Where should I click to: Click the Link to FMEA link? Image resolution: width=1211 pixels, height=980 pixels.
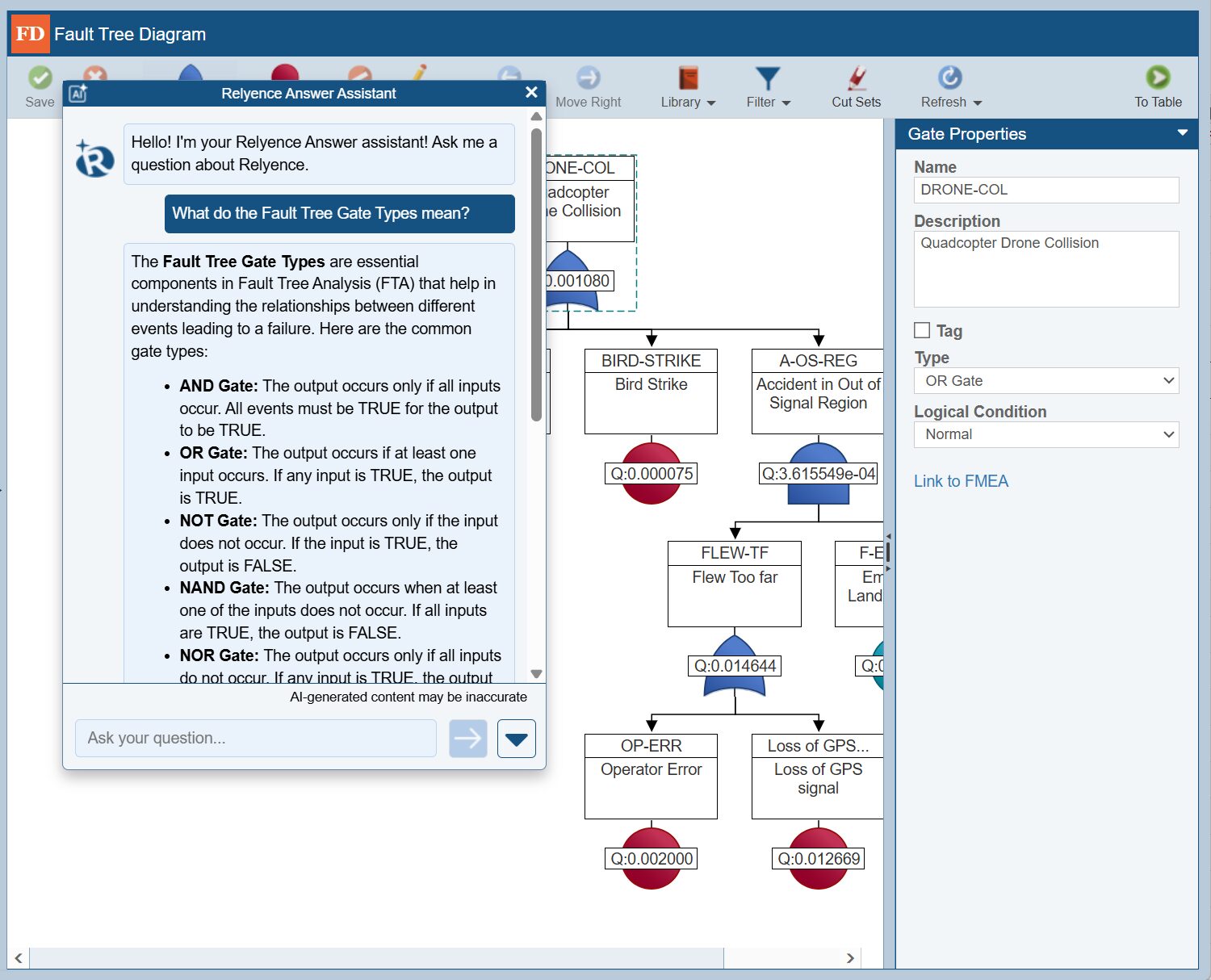click(x=961, y=481)
